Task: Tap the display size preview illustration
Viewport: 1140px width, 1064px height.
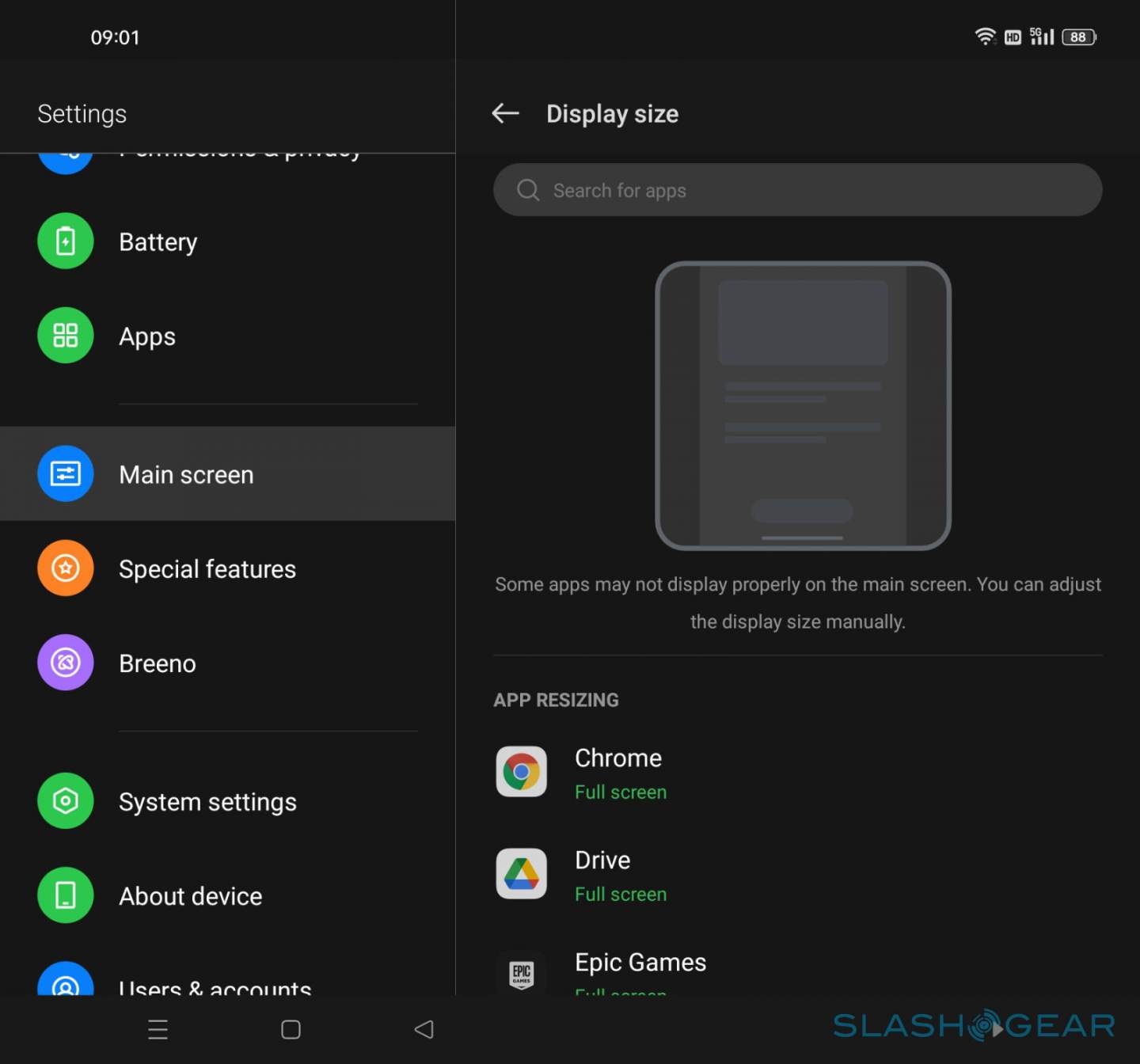Action: [x=803, y=405]
